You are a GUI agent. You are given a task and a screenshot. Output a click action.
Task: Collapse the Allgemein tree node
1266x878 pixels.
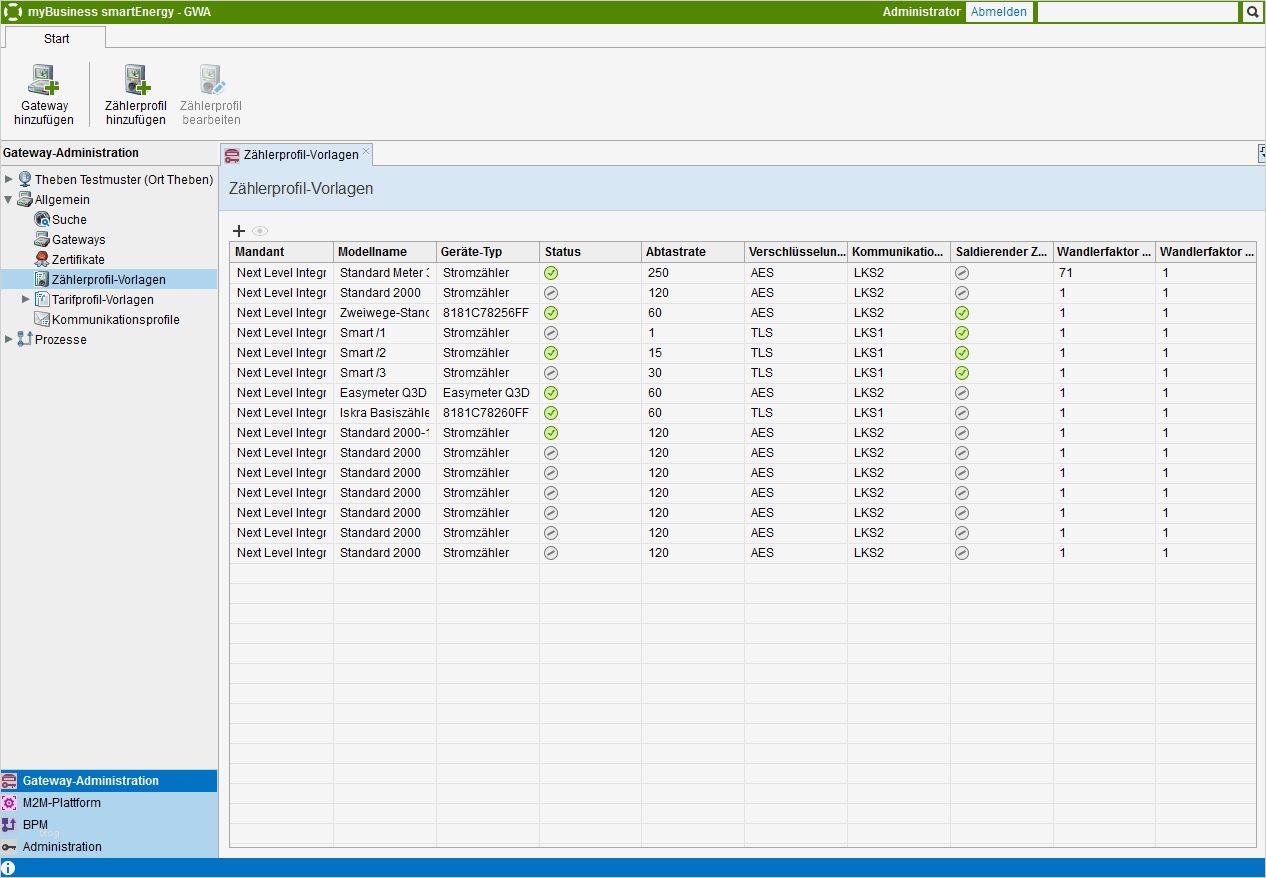coord(9,200)
